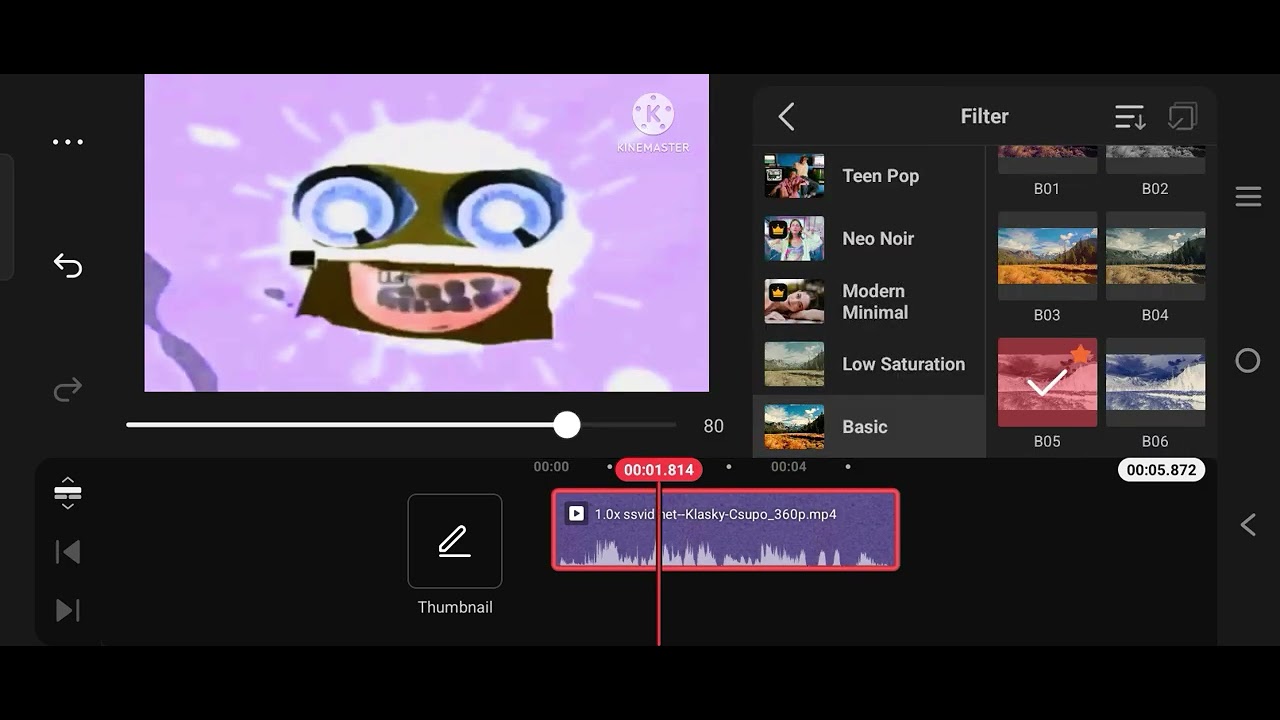Open the three-dots more options menu
Image resolution: width=1280 pixels, height=720 pixels.
point(68,142)
